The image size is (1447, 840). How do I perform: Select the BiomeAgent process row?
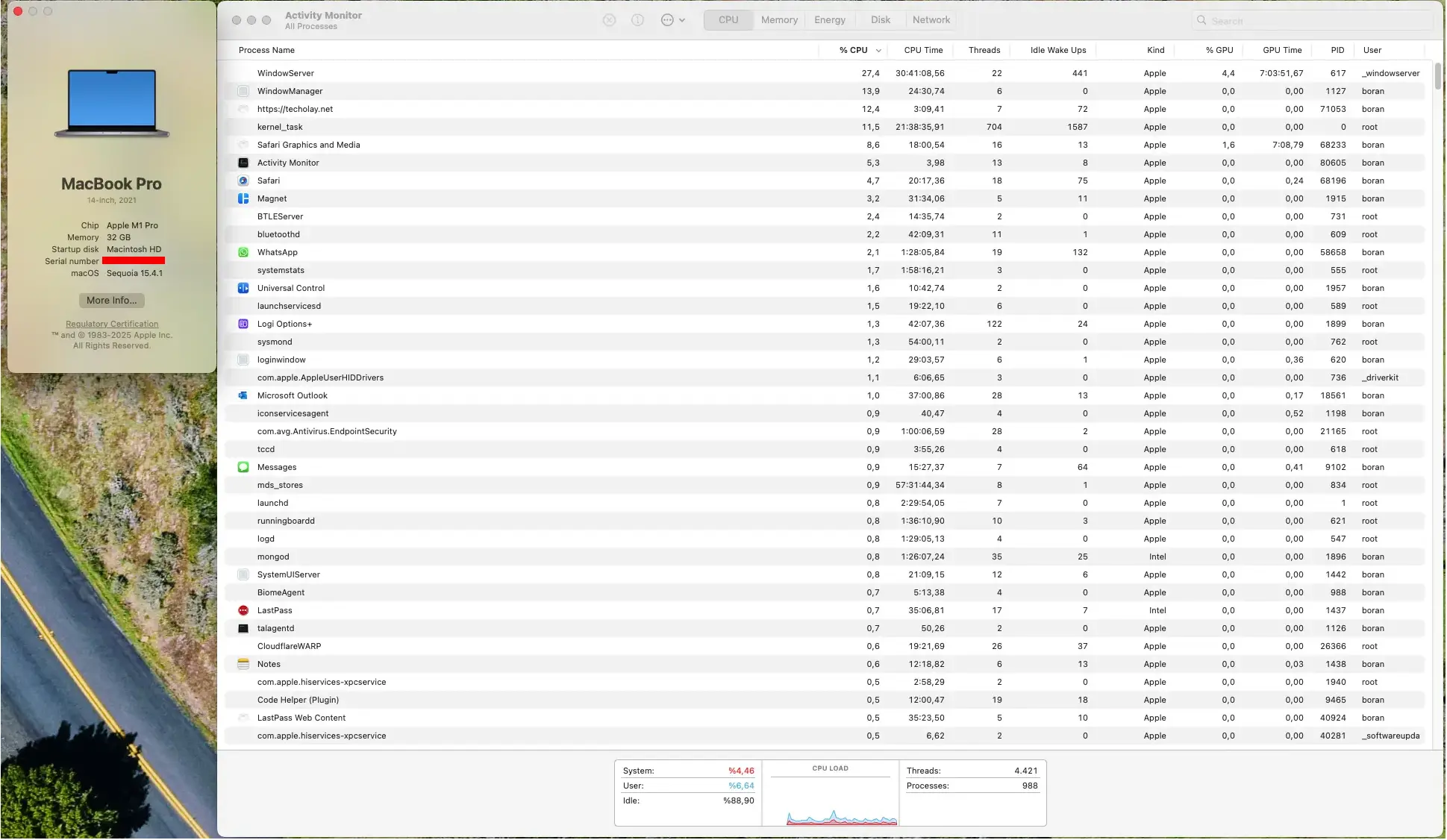pyautogui.click(x=825, y=592)
